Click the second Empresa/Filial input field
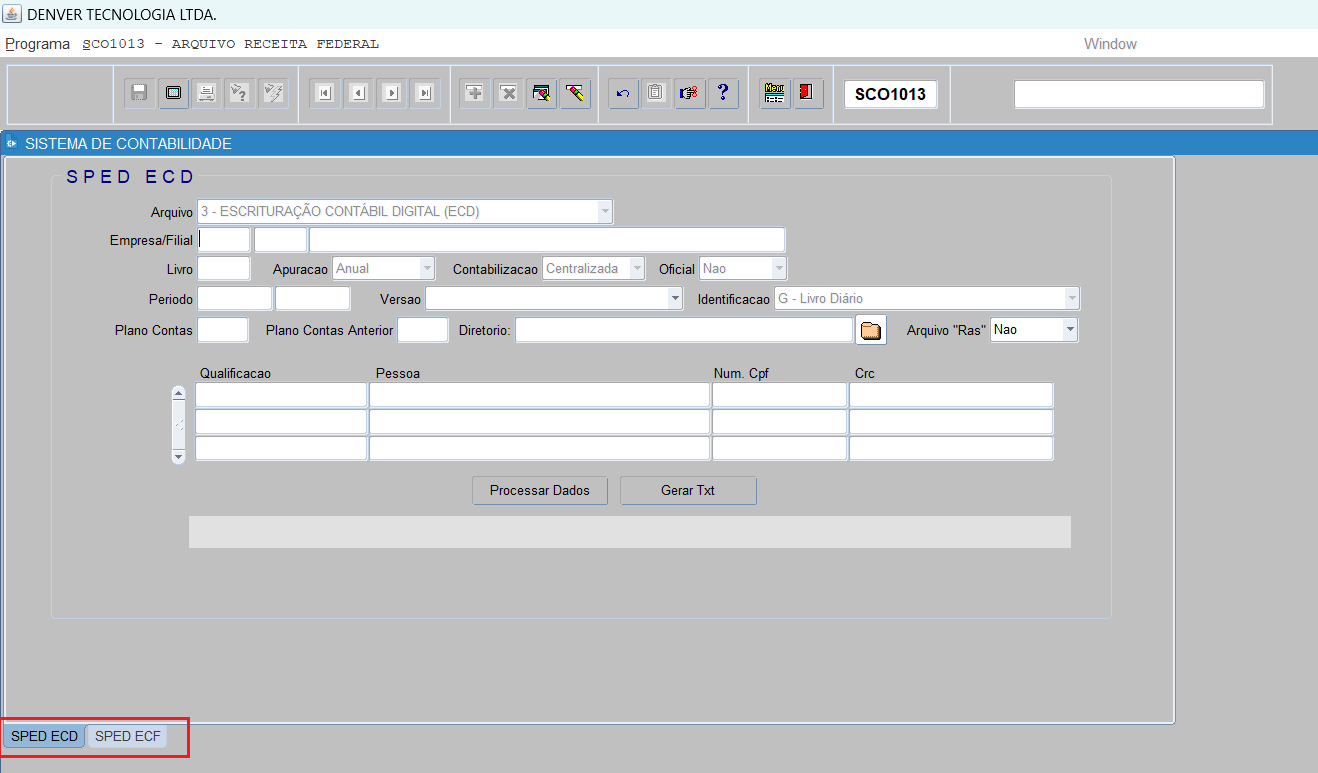 (x=280, y=240)
